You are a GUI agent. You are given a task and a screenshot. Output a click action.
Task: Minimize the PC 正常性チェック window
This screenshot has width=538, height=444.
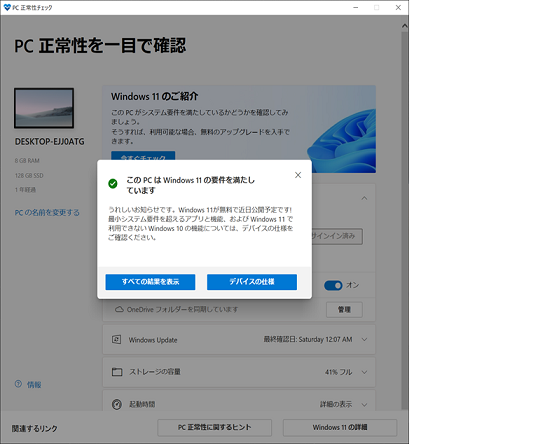coord(355,7)
